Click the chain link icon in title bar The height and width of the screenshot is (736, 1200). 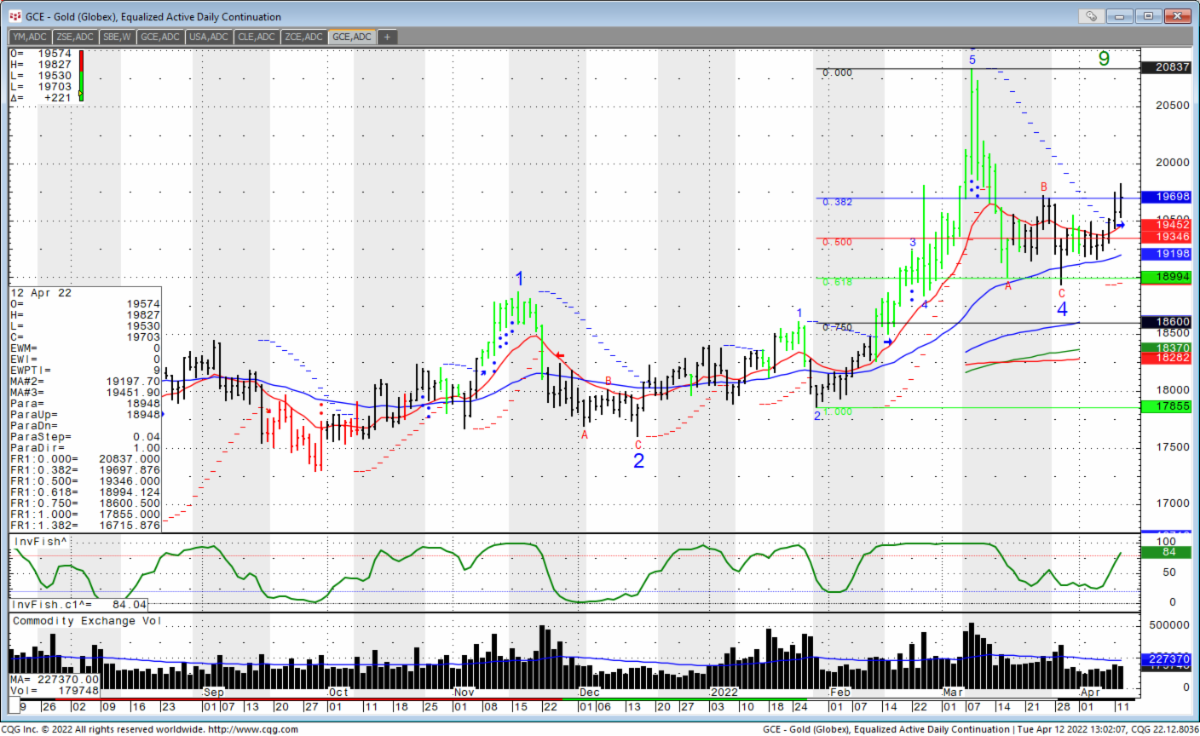(x=1092, y=16)
